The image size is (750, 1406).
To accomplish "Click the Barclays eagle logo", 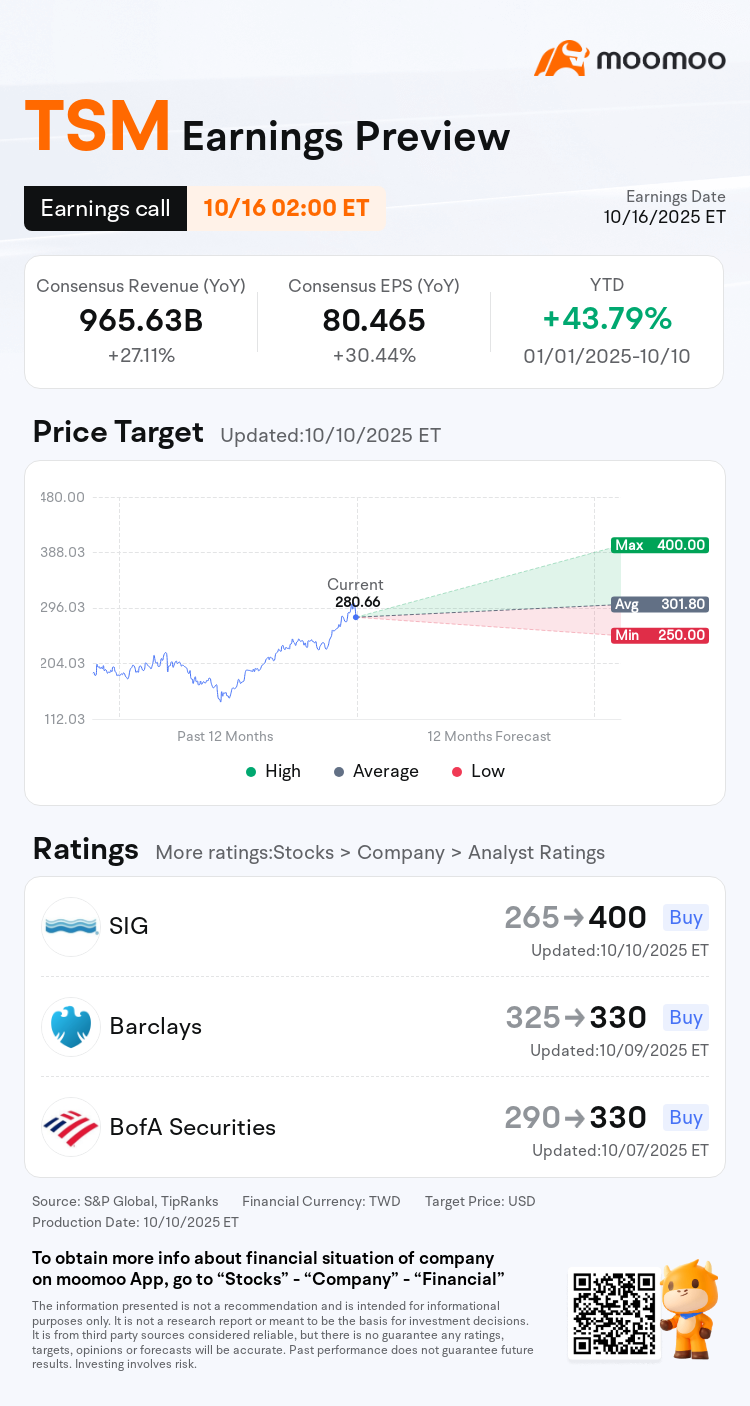I will [x=71, y=1026].
